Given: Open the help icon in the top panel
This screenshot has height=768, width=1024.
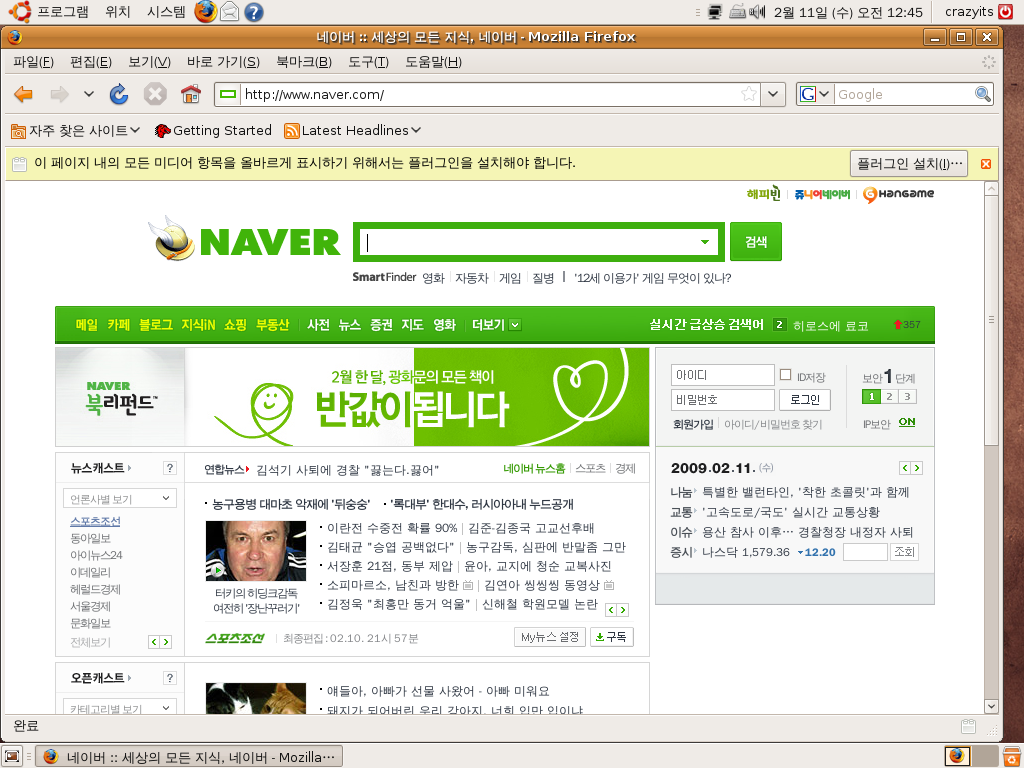Looking at the screenshot, I should point(254,12).
